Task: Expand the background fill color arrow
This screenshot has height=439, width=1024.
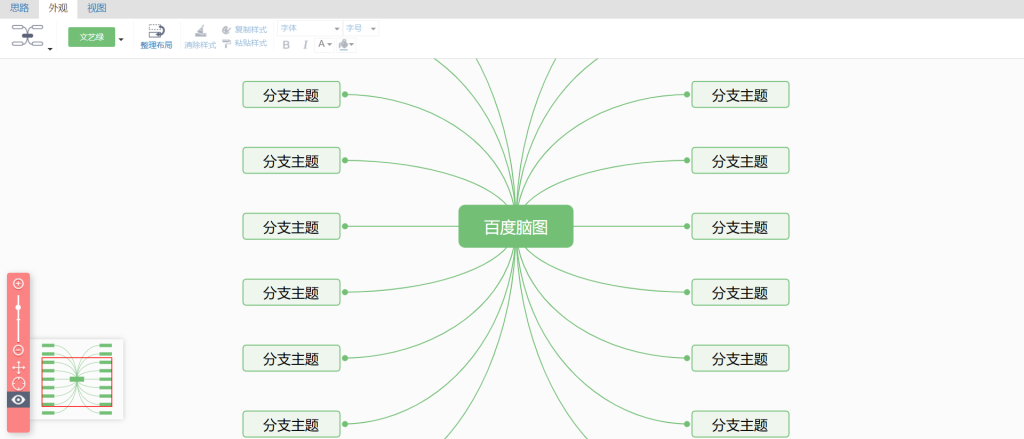Action: pyautogui.click(x=352, y=45)
